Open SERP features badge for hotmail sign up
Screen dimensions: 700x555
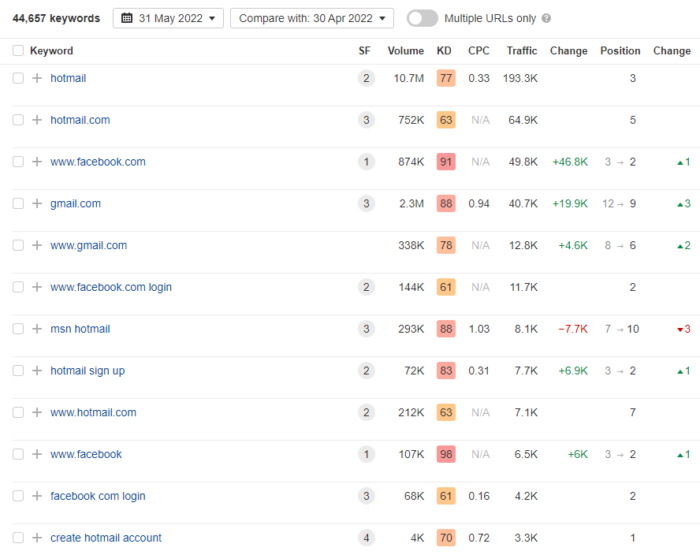pyautogui.click(x=366, y=371)
